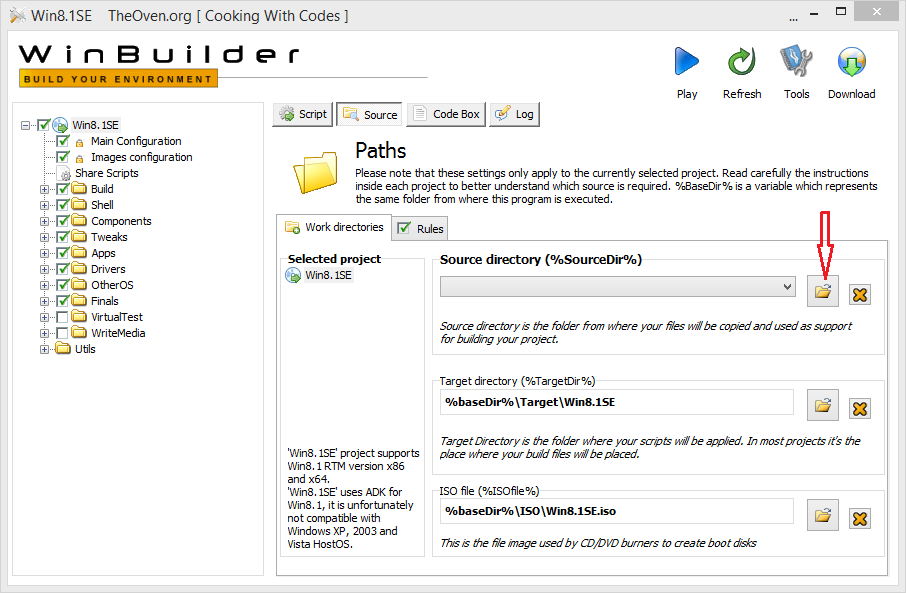
Task: Open the Tools icon
Action: pos(796,61)
